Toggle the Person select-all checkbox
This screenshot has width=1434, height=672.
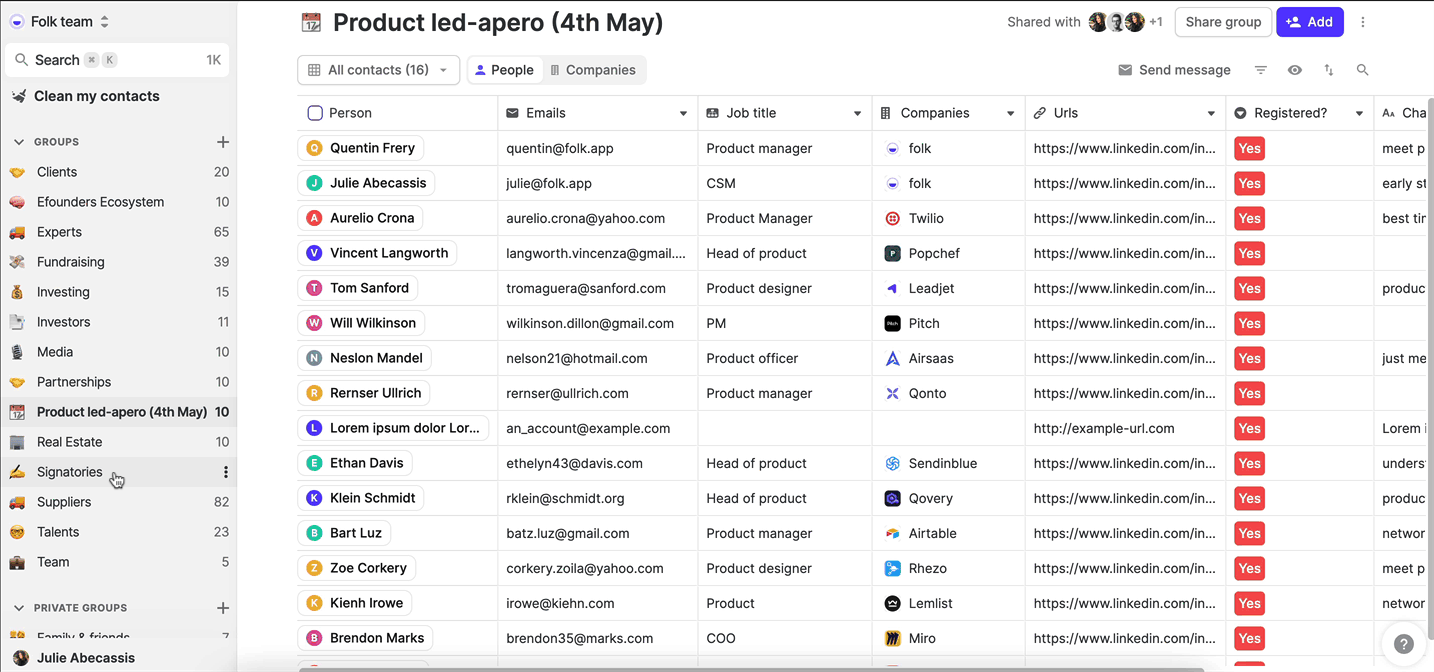pyautogui.click(x=315, y=113)
